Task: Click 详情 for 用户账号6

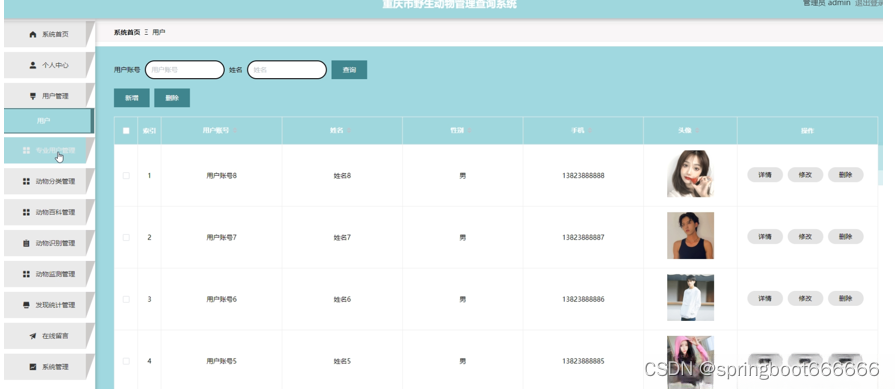Action: (x=765, y=298)
